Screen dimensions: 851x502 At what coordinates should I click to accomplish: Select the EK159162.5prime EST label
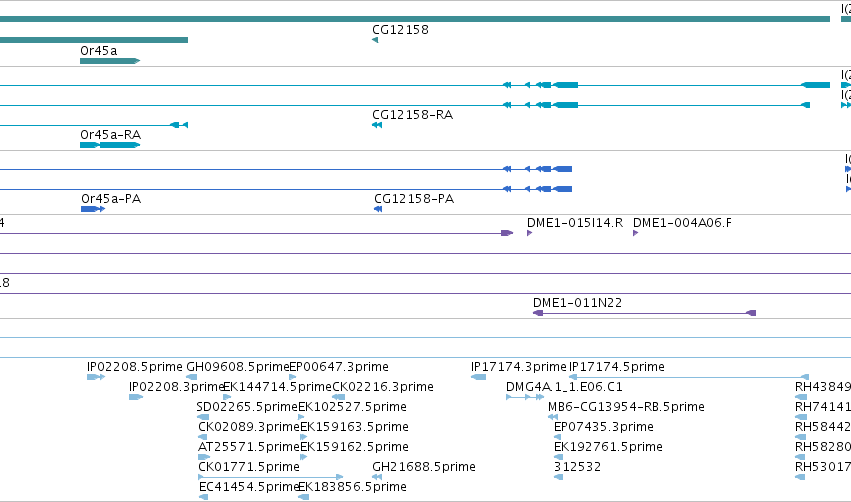[x=354, y=447]
